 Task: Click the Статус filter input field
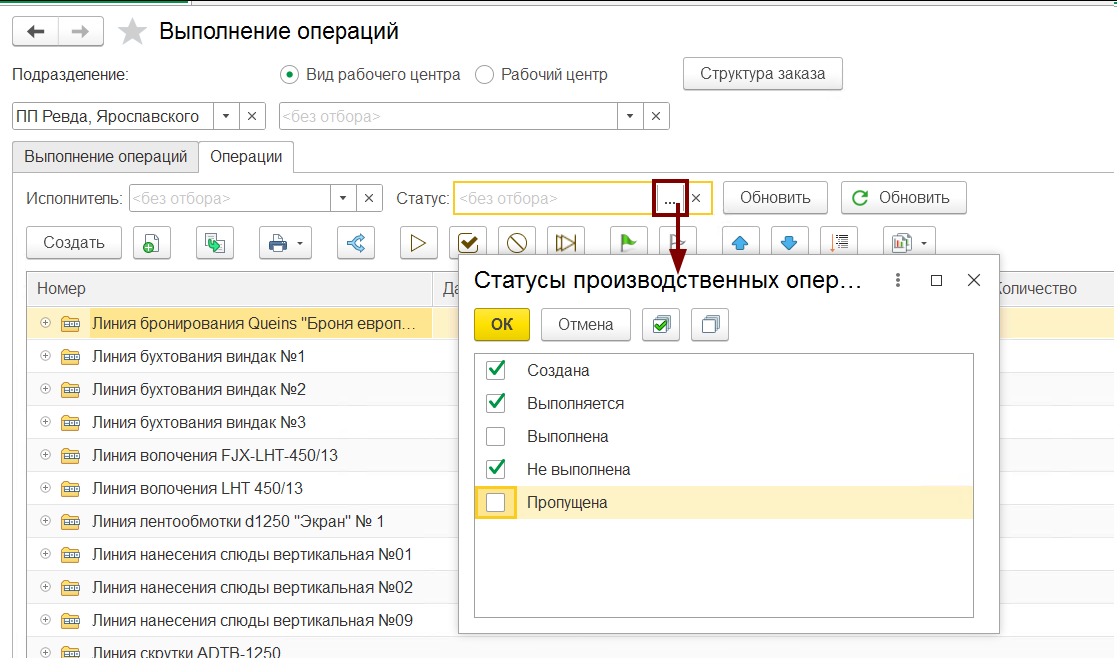[x=554, y=198]
